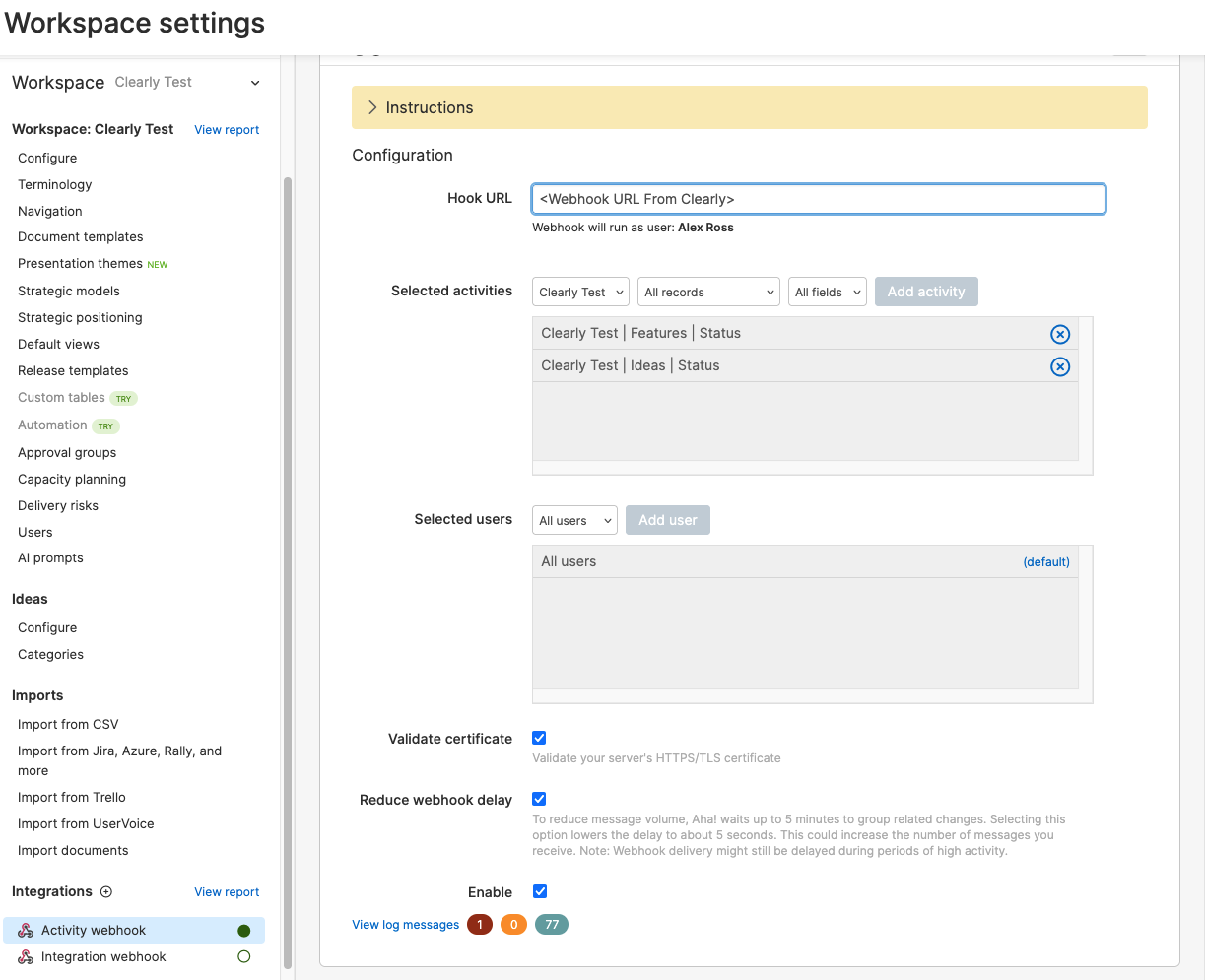The image size is (1205, 980).
Task: Expand the Instructions section
Action: coord(750,107)
